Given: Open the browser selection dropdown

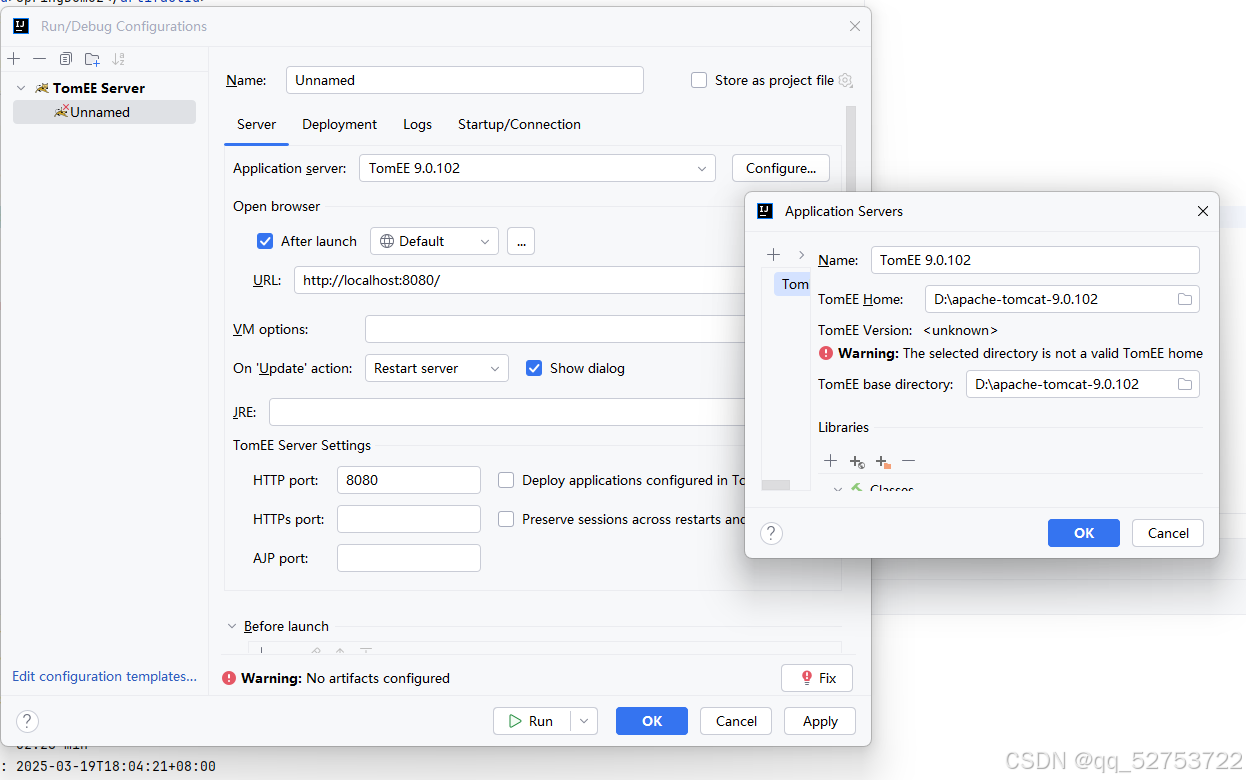Looking at the screenshot, I should (x=486, y=241).
